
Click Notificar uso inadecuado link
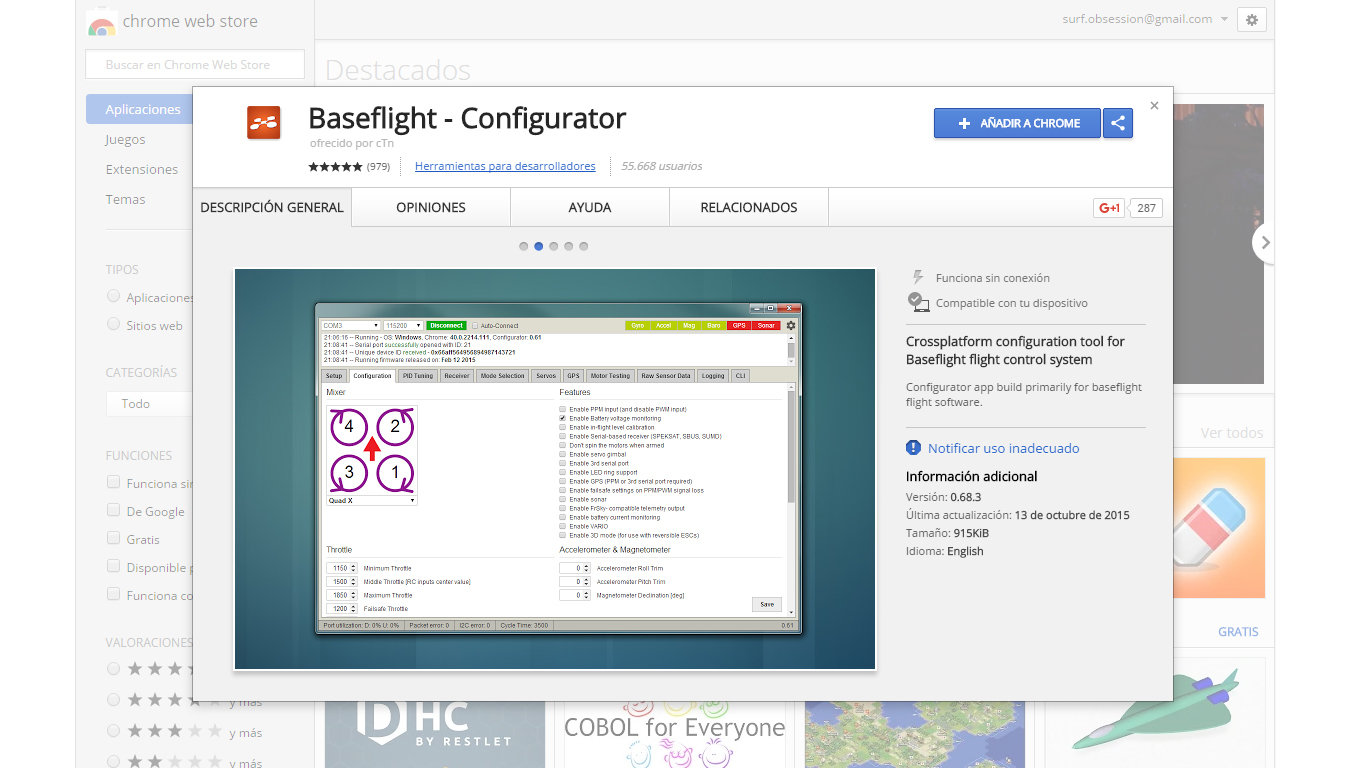coord(1003,448)
